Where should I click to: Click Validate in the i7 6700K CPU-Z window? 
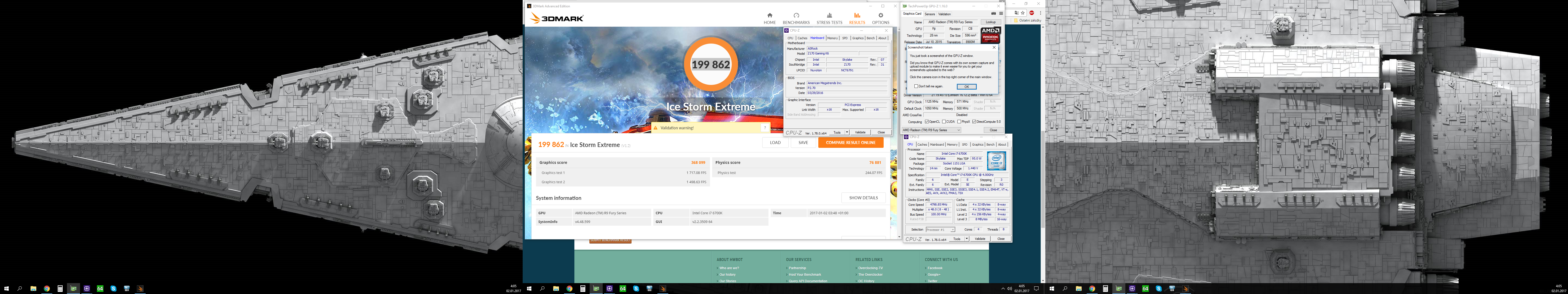pyautogui.click(x=980, y=239)
